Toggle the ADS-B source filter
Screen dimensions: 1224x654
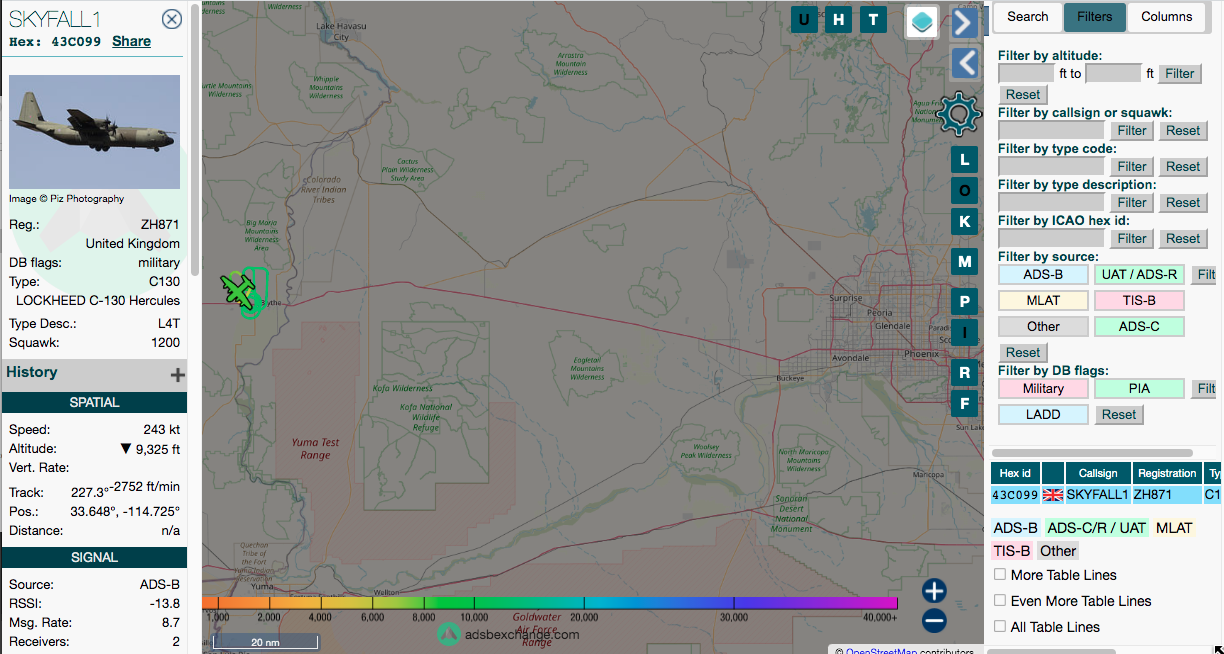[1044, 274]
